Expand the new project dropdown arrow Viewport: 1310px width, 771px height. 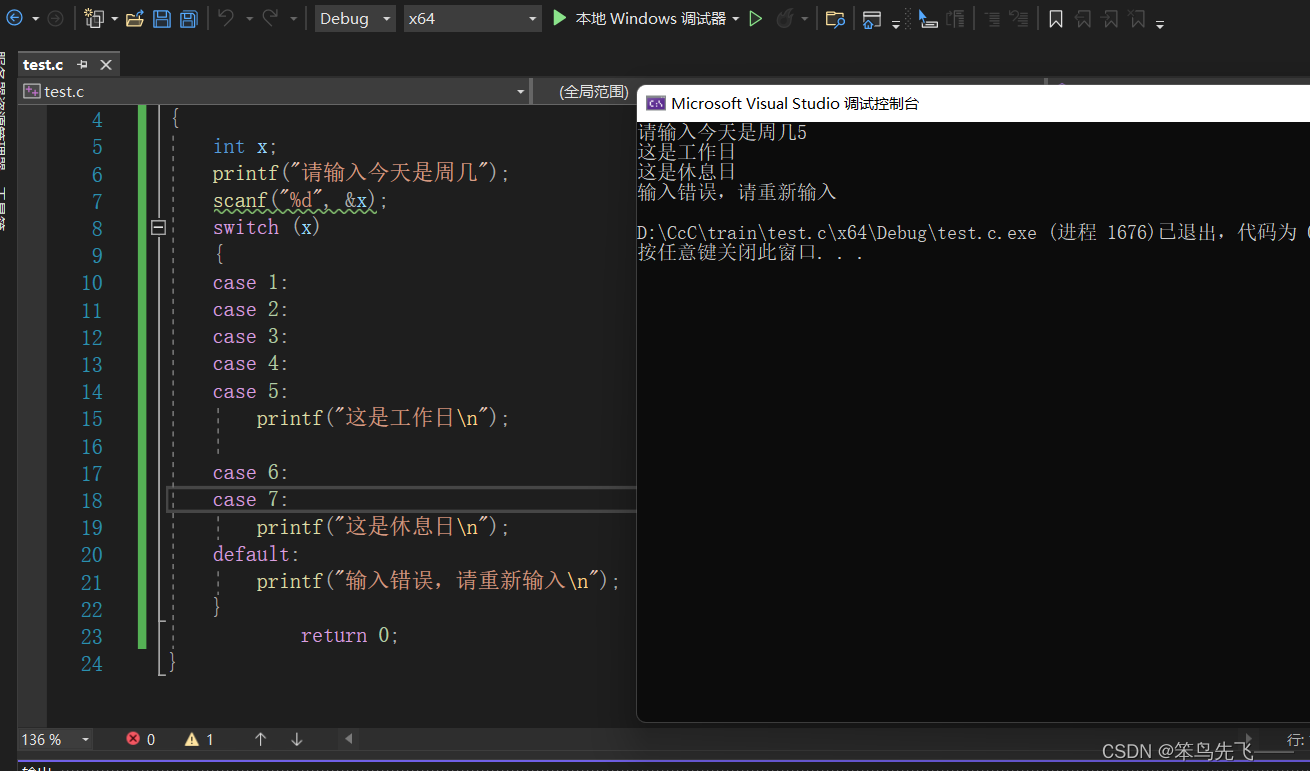pos(114,19)
